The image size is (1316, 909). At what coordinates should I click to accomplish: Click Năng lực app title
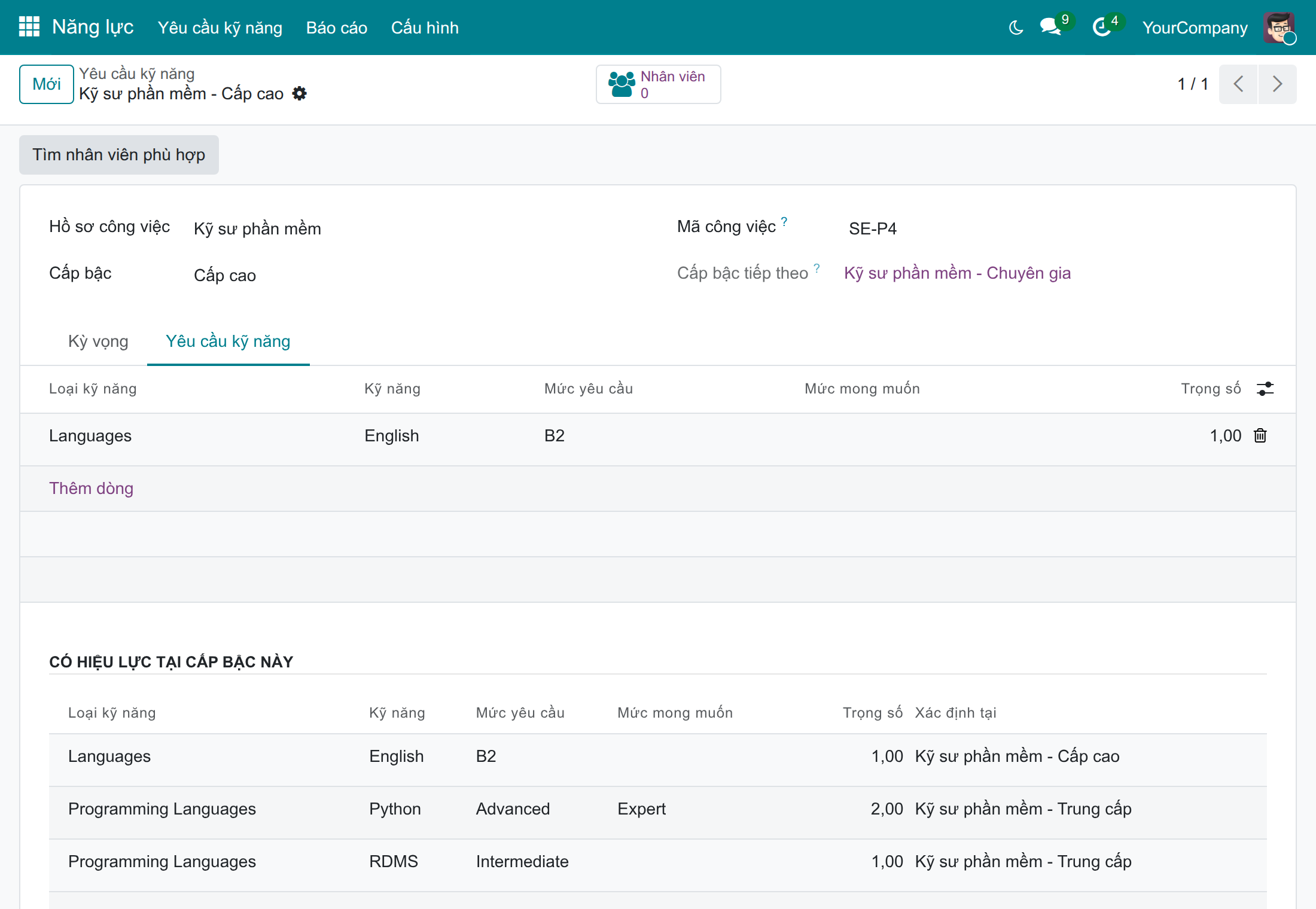tap(93, 28)
